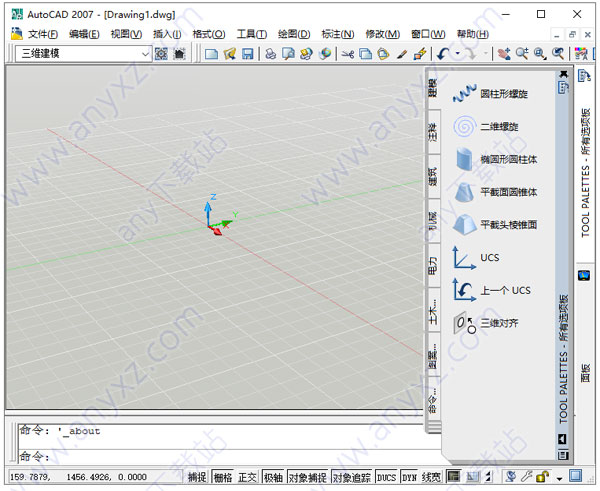
Task: Click the Open file icon
Action: click(x=230, y=54)
